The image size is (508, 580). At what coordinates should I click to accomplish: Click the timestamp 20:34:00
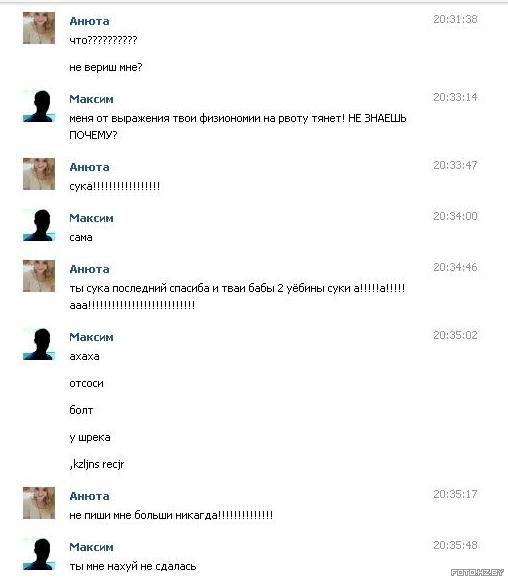click(x=455, y=216)
